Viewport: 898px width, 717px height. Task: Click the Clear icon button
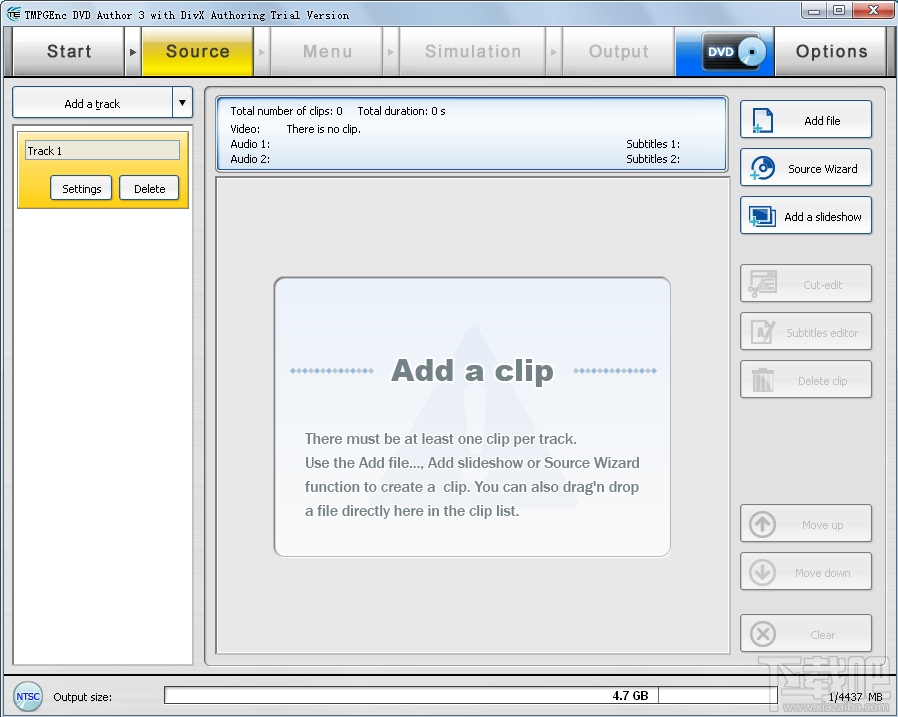coord(761,633)
